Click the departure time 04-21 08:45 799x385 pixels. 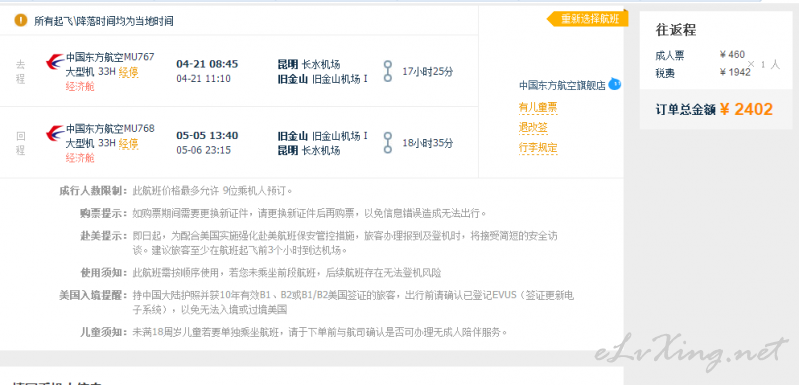[207, 64]
